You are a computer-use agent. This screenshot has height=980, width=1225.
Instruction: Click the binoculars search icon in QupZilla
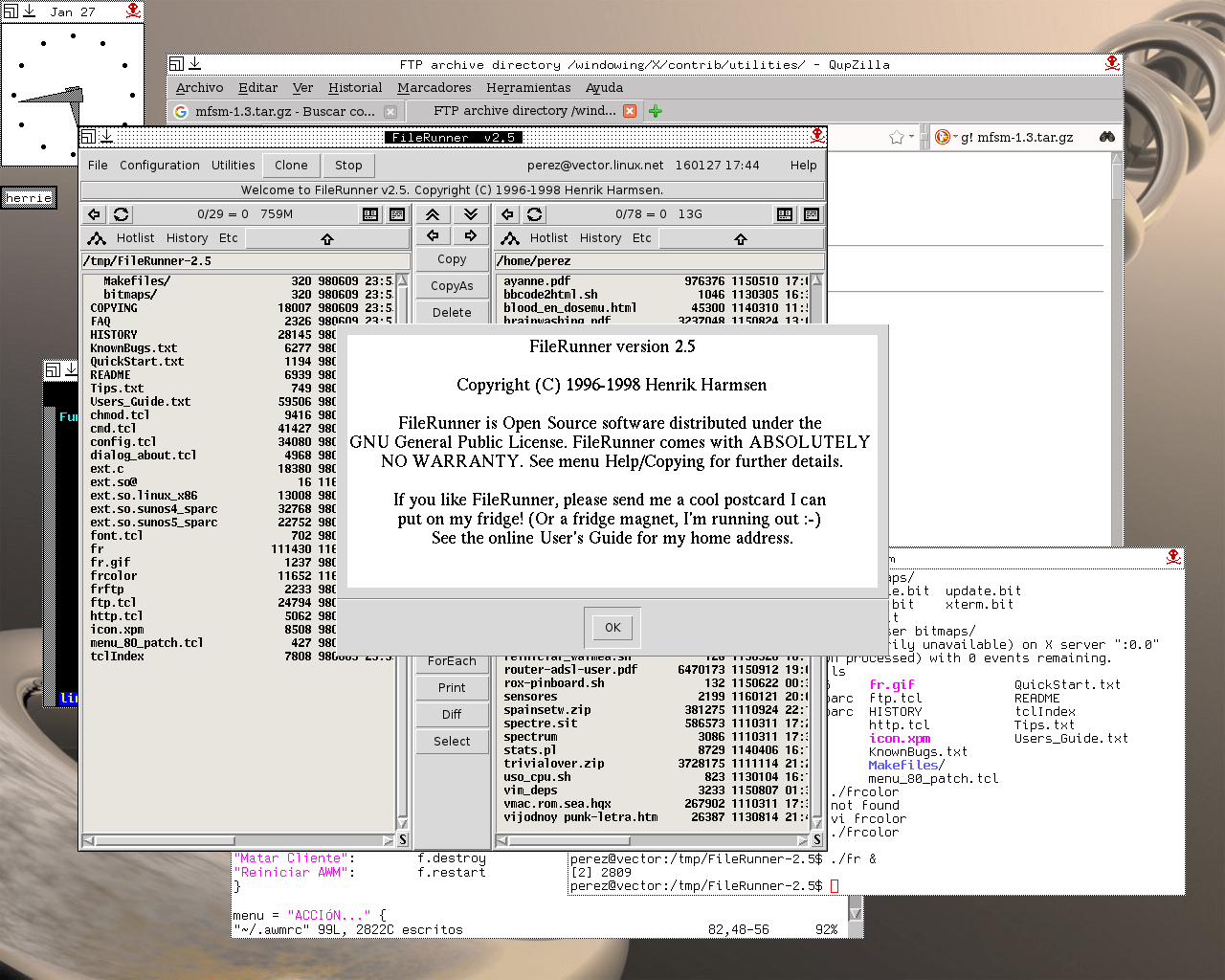[1107, 137]
